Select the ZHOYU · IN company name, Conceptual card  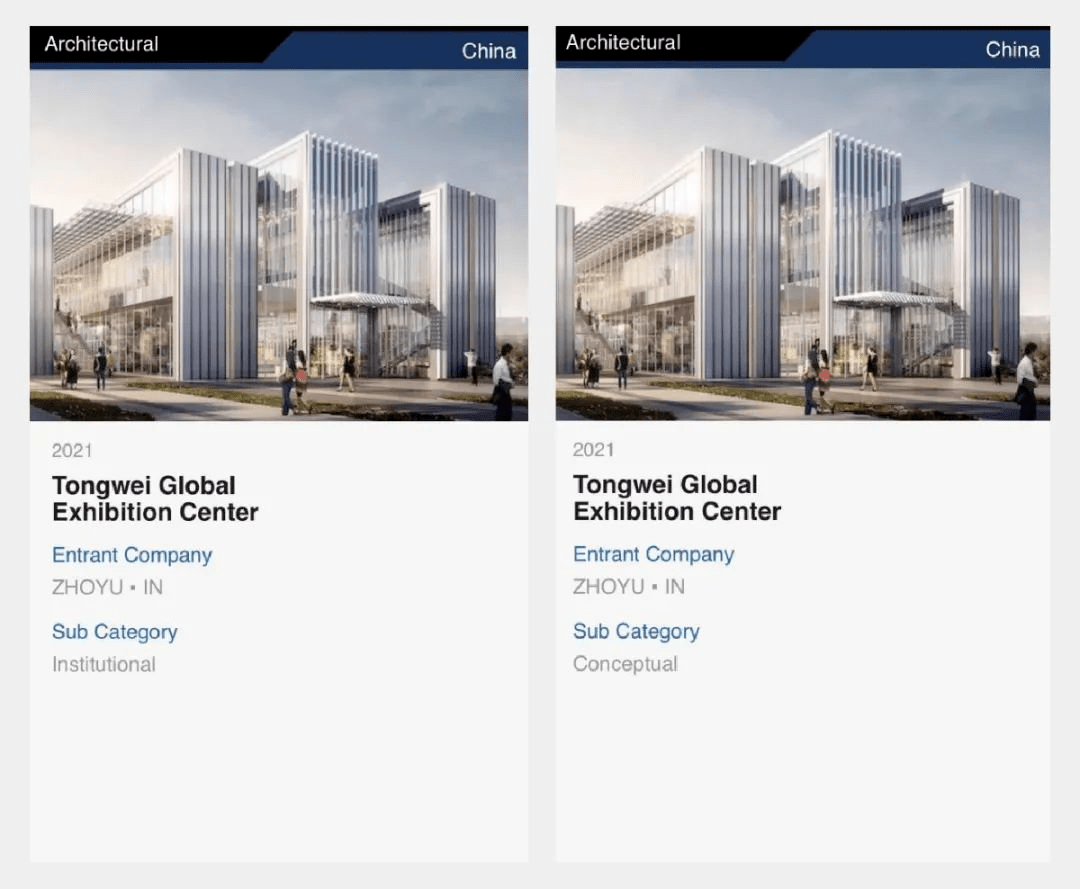pos(628,587)
